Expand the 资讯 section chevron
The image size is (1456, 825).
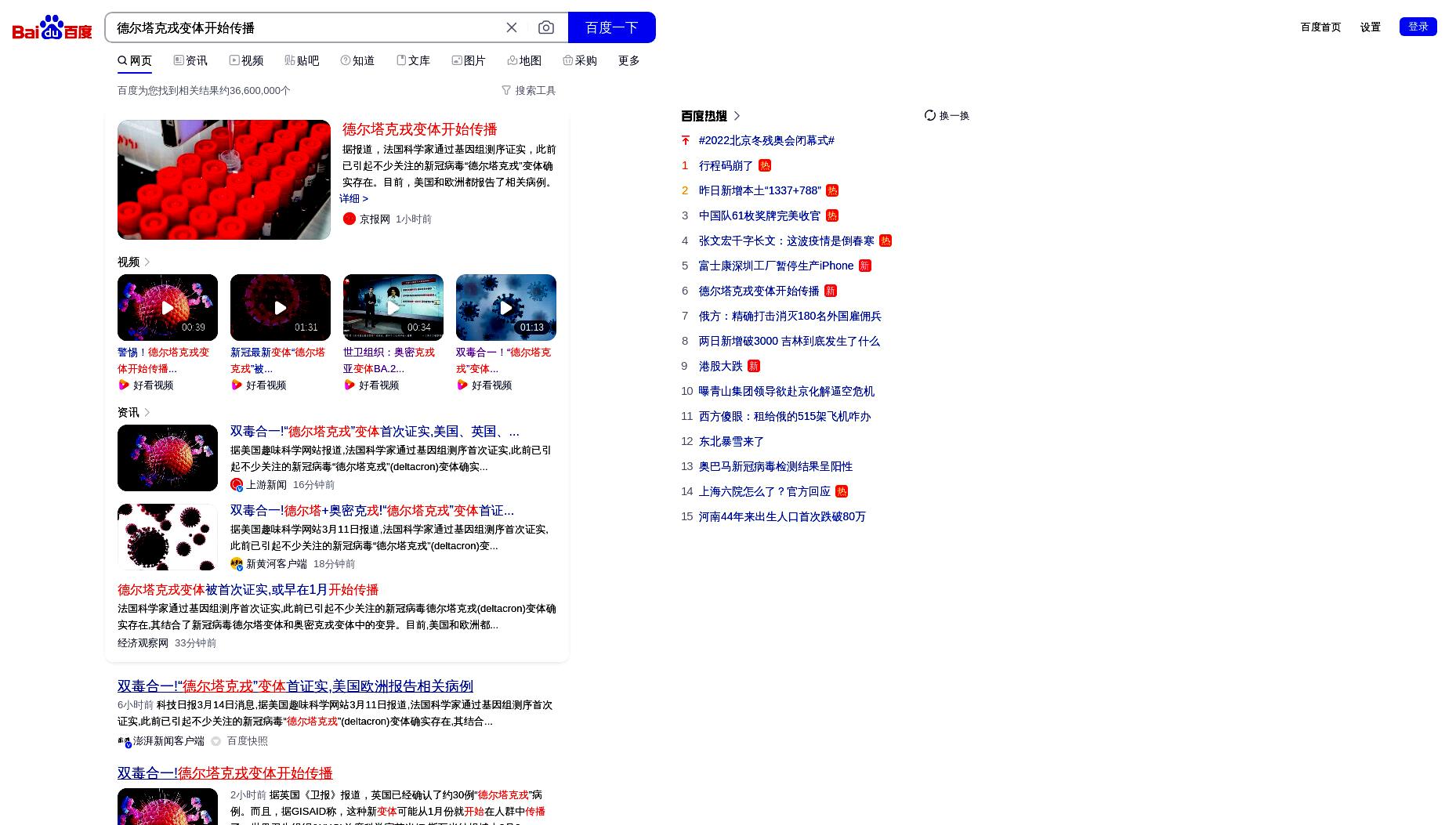coord(147,412)
